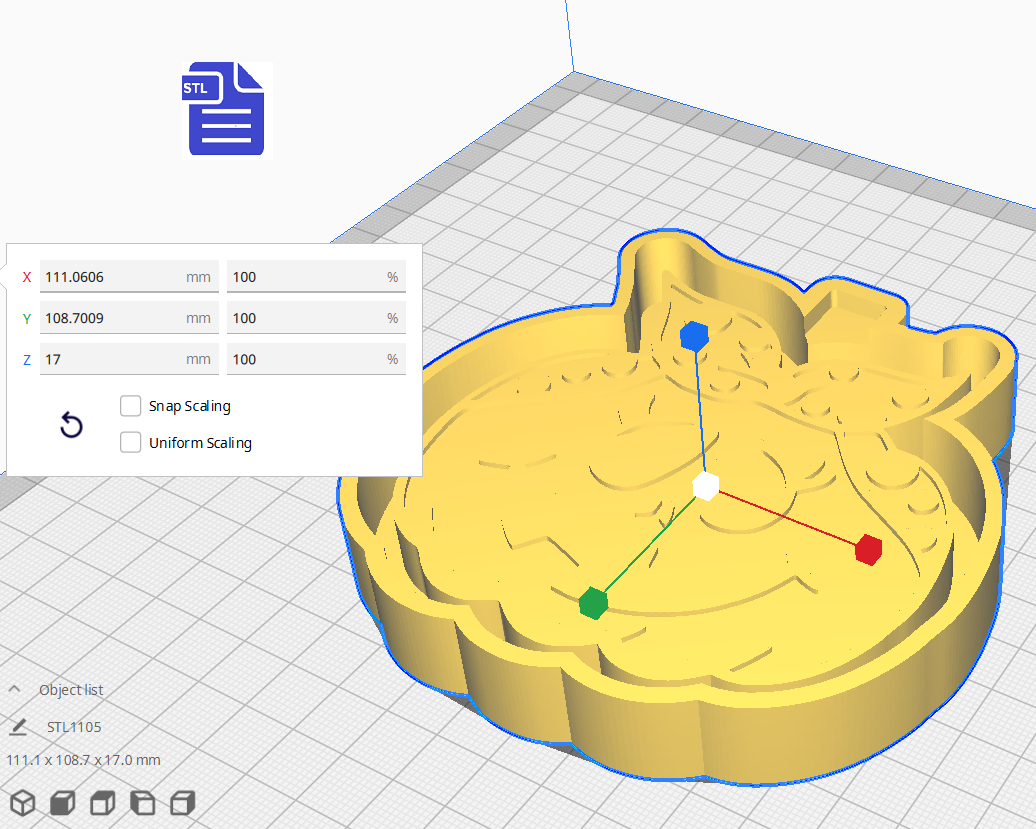Click the reset scale arrow icon

(x=71, y=426)
